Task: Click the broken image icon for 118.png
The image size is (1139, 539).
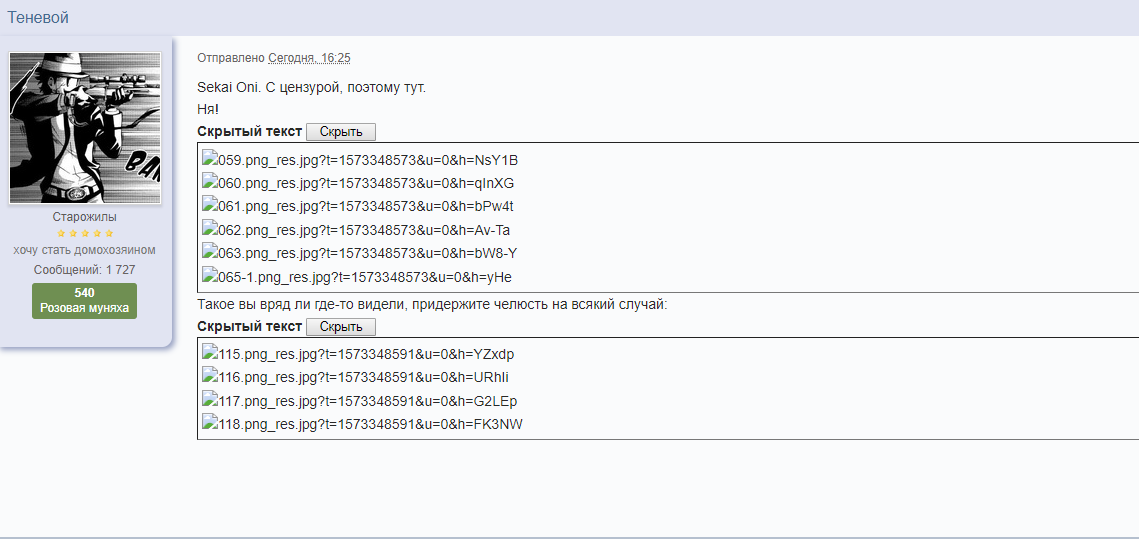Action: [x=210, y=423]
